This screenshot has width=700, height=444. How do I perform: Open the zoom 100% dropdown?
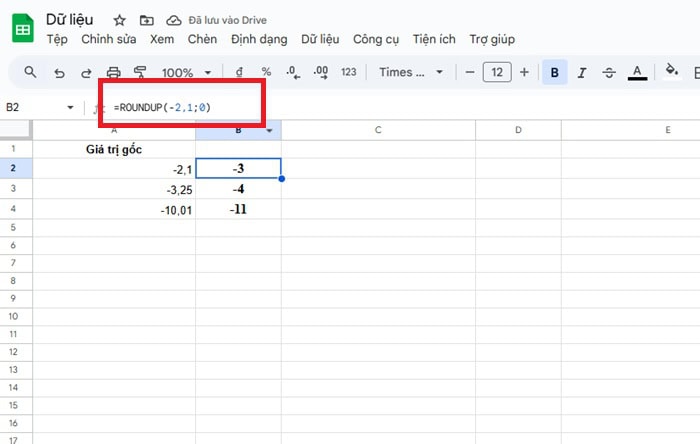coord(187,73)
